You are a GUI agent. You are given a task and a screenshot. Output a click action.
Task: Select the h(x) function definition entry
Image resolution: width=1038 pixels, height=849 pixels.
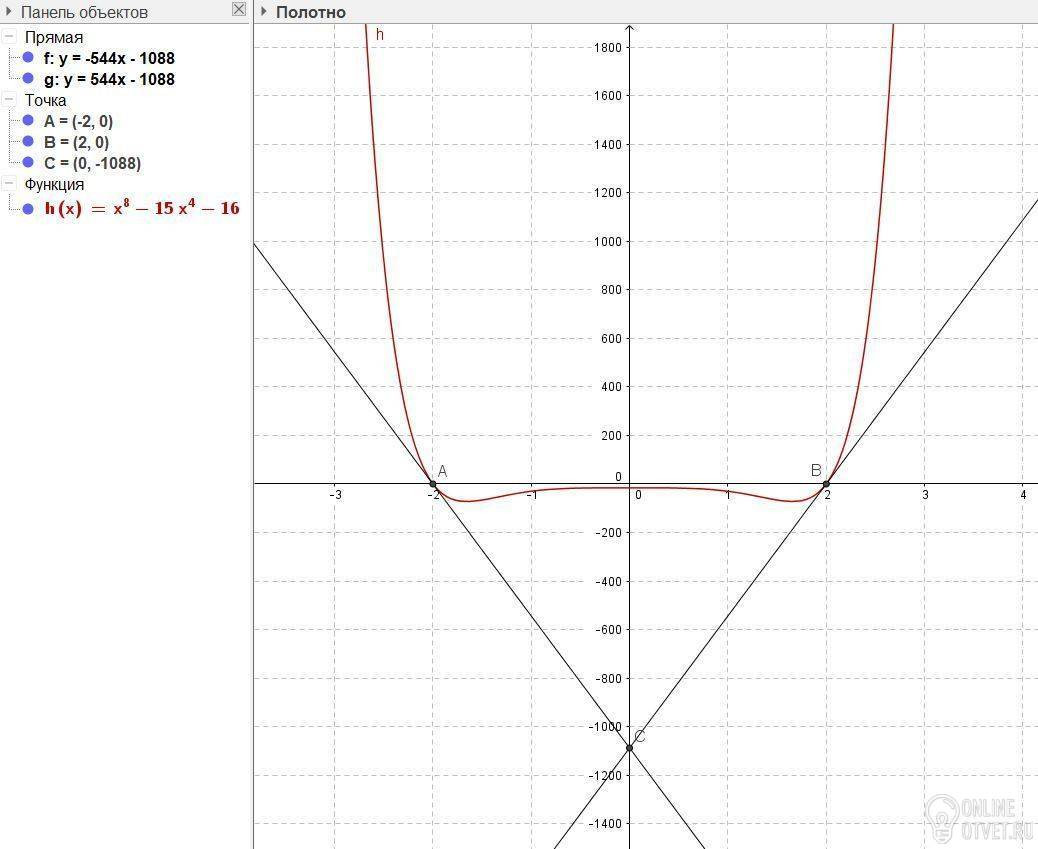[x=141, y=208]
